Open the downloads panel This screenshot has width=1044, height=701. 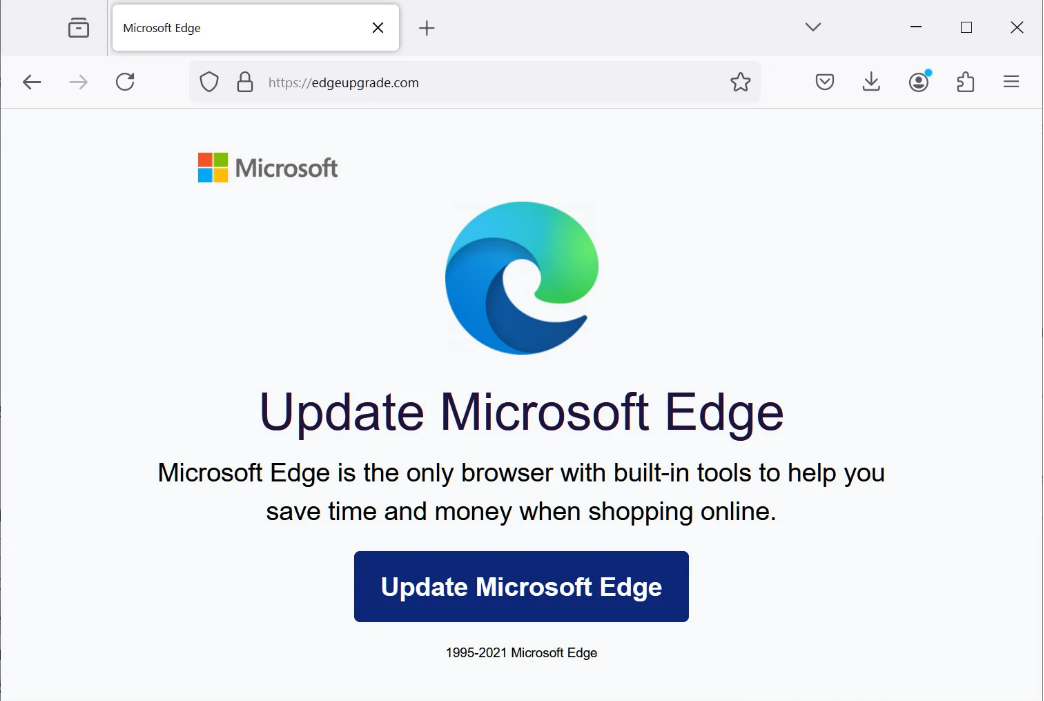tap(871, 82)
